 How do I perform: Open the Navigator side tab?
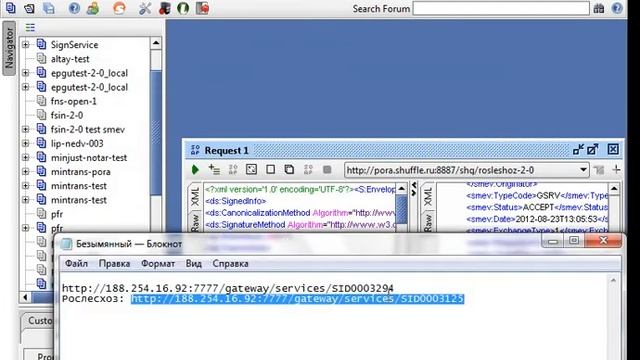pyautogui.click(x=9, y=48)
